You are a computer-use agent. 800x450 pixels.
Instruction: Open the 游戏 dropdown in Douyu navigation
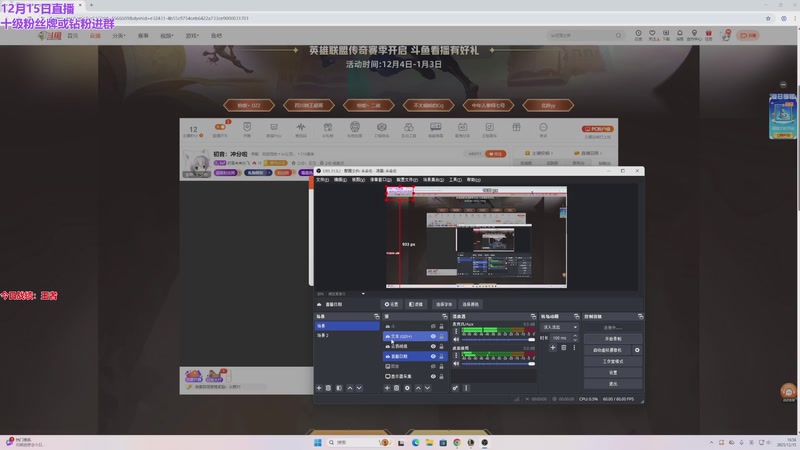coord(192,36)
